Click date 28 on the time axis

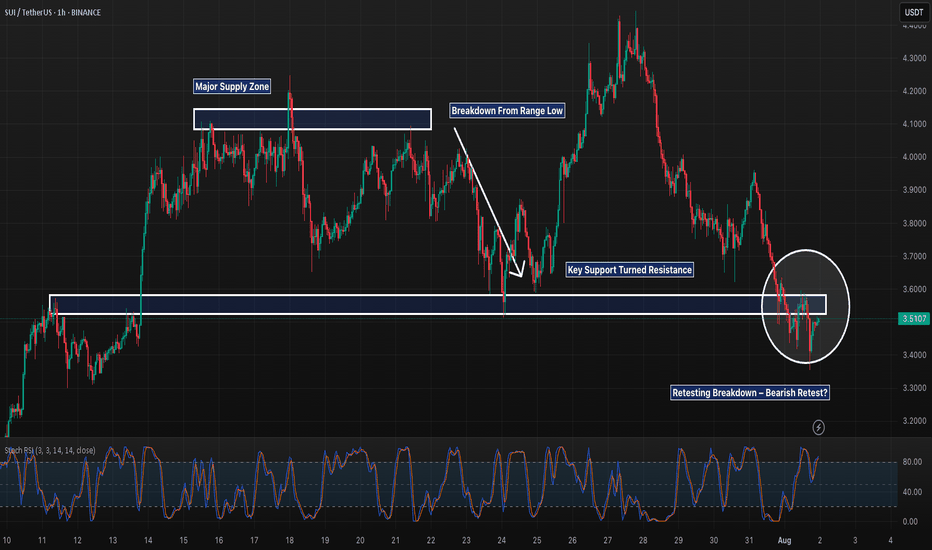pyautogui.click(x=643, y=540)
